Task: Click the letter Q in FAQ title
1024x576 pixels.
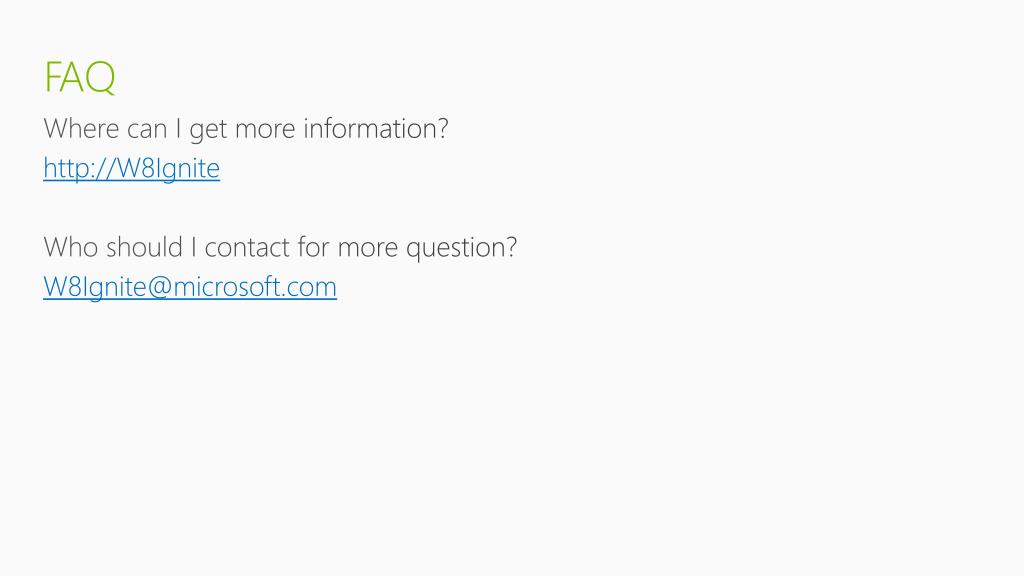Action: [x=100, y=78]
